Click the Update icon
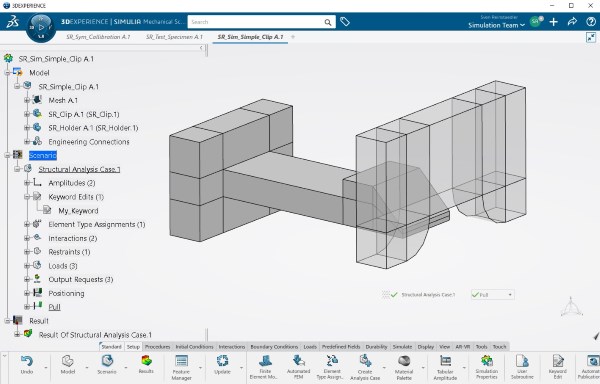This screenshot has height=384, width=600. (222, 361)
